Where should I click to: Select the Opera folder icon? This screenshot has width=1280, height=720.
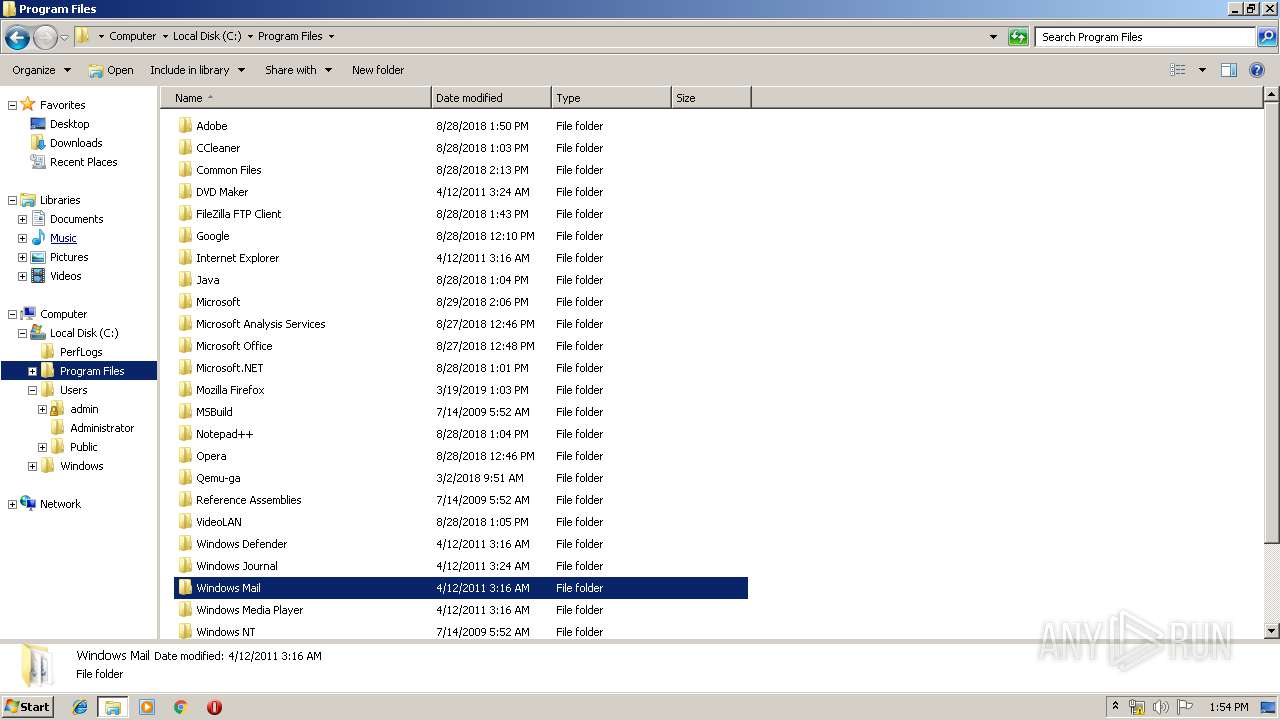[185, 456]
